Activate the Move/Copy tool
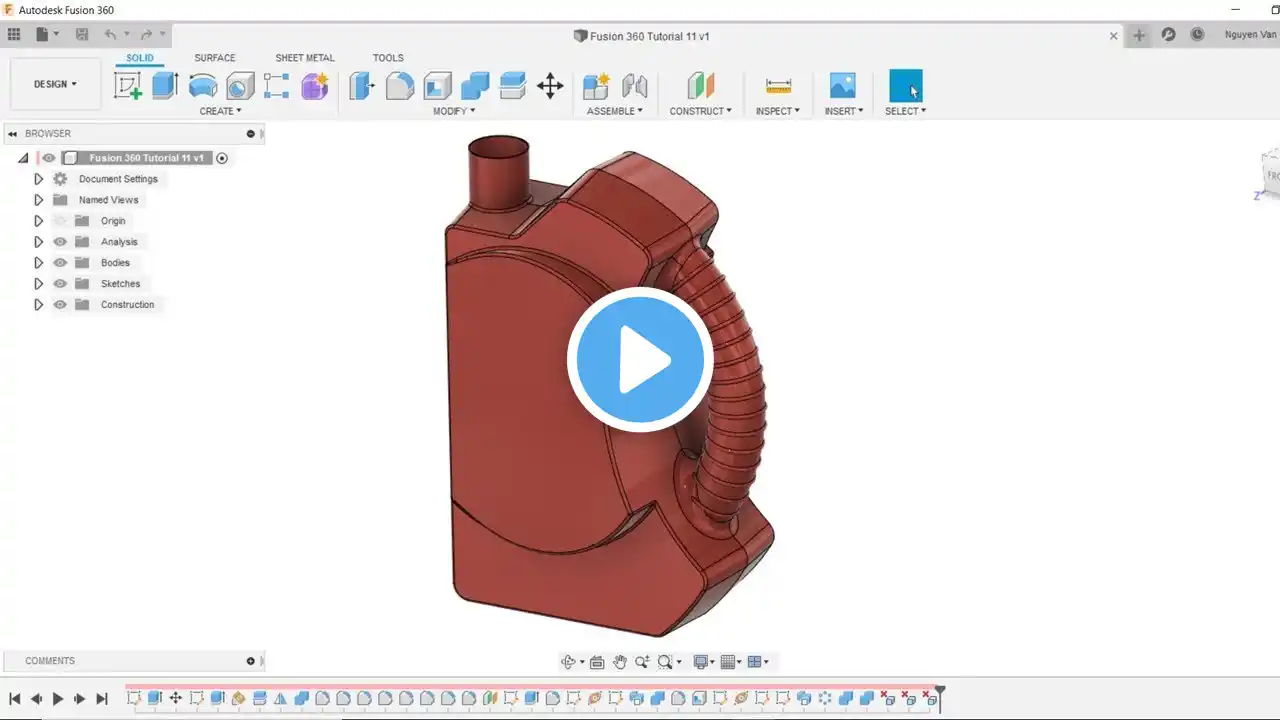This screenshot has height=720, width=1280. point(550,85)
